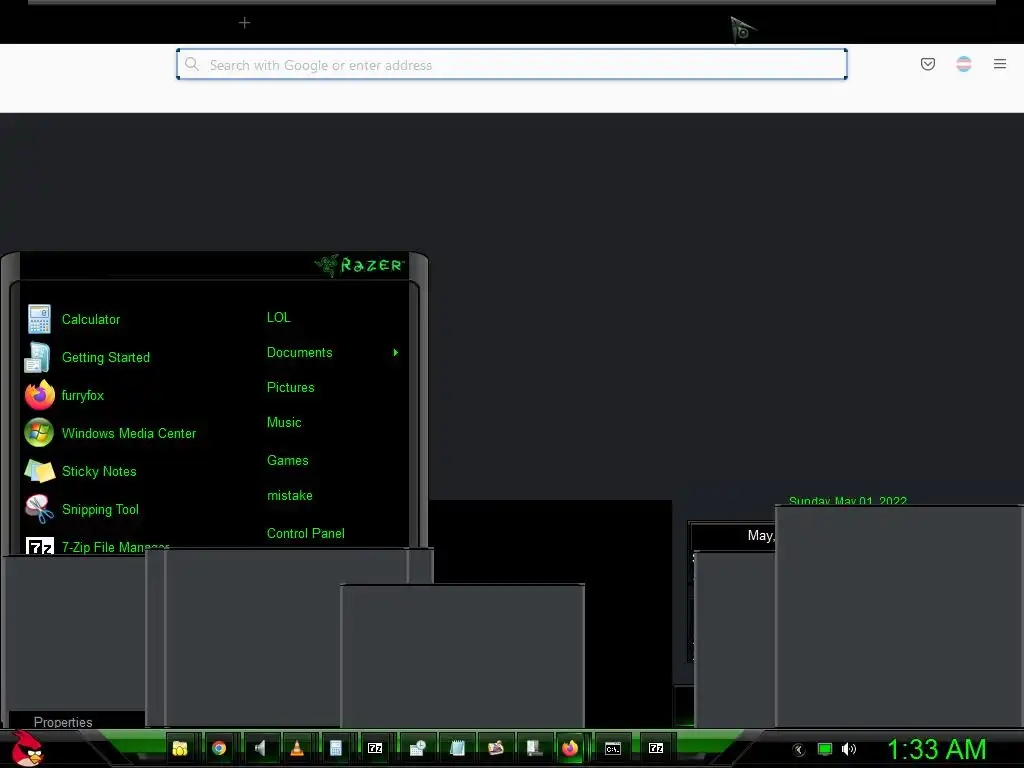Launch Calculator from the start menu

(x=90, y=319)
